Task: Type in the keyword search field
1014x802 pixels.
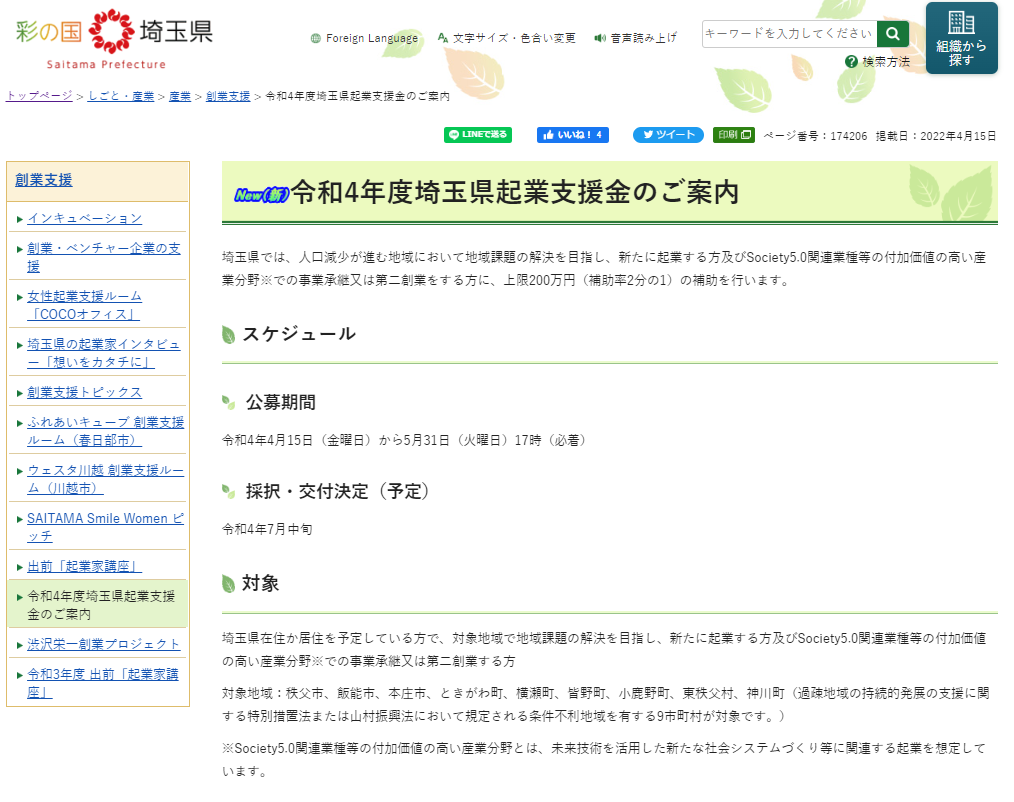Action: (x=789, y=34)
